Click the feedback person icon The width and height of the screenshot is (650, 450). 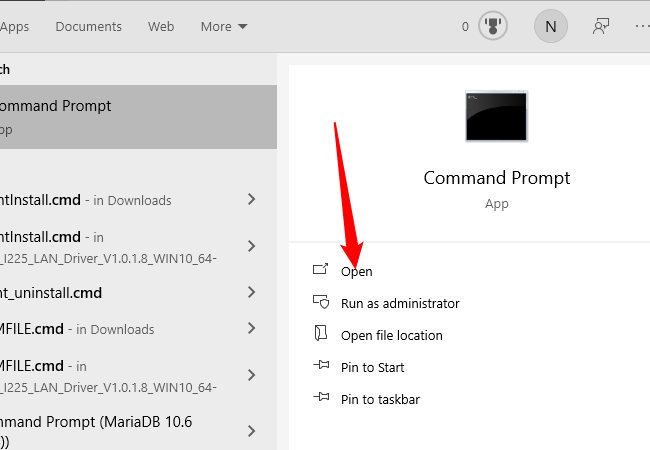pyautogui.click(x=601, y=27)
